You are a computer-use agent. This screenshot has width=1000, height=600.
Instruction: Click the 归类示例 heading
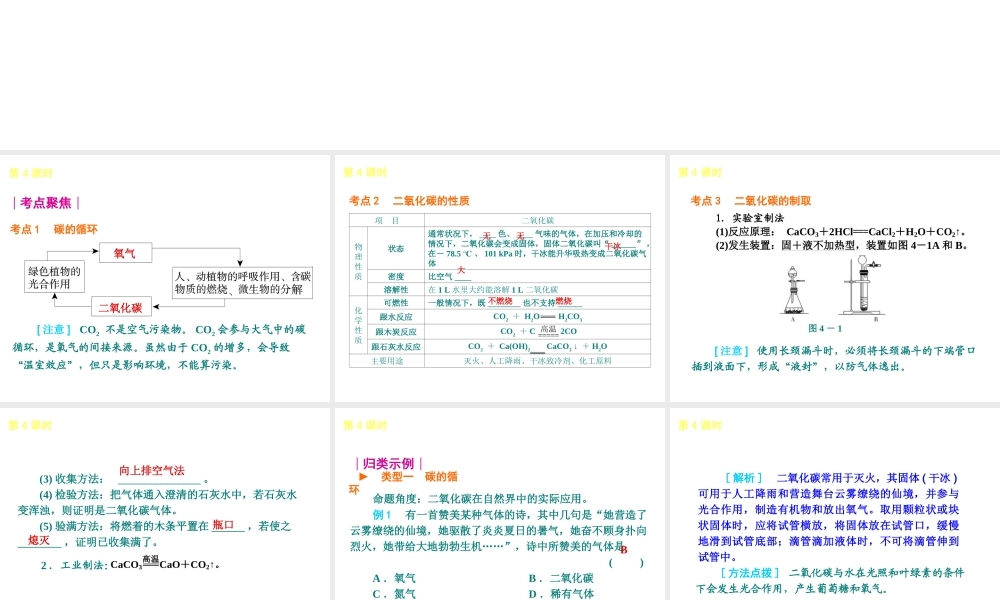(388, 464)
